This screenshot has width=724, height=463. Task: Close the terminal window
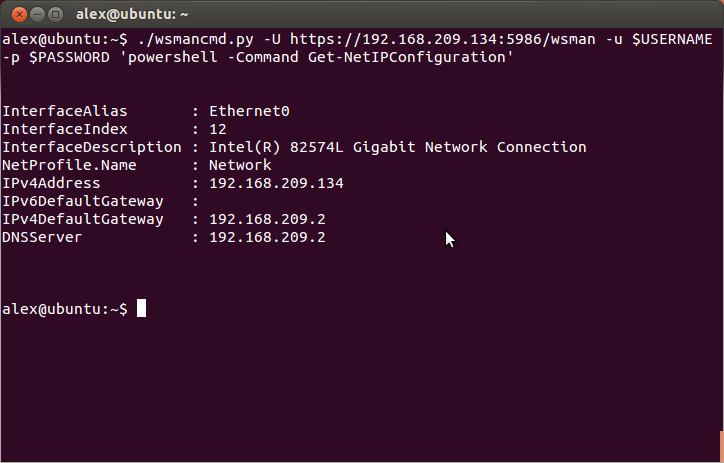[x=19, y=14]
